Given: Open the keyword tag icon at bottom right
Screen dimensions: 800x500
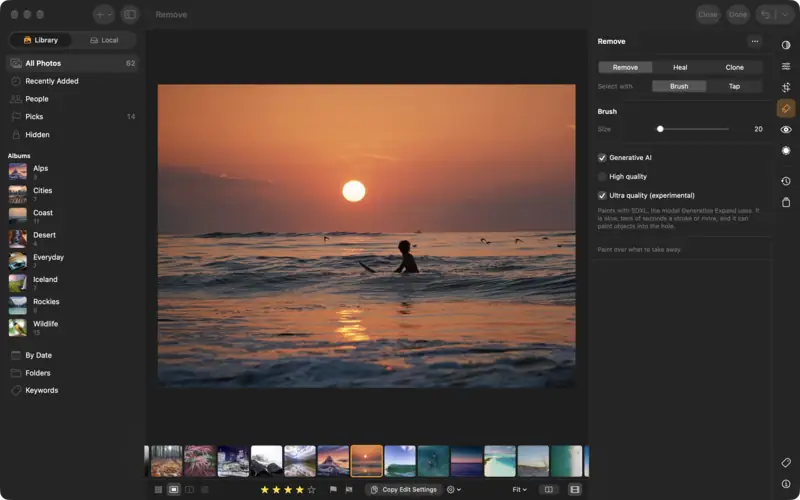Looking at the screenshot, I should point(786,463).
